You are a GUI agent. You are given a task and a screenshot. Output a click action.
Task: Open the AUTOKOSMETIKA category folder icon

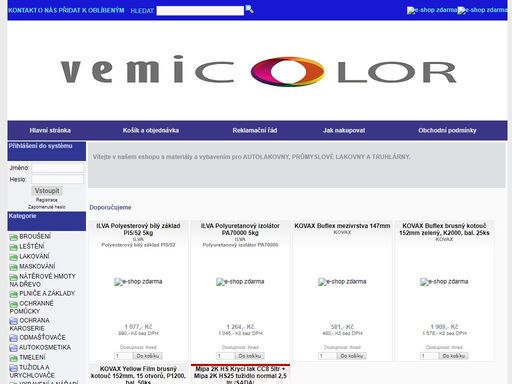point(14,348)
